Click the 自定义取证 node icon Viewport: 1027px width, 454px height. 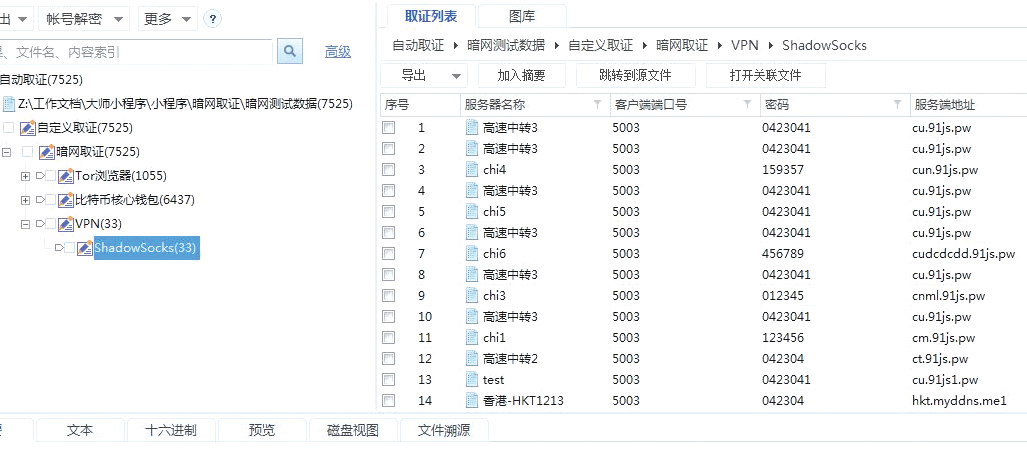28,128
